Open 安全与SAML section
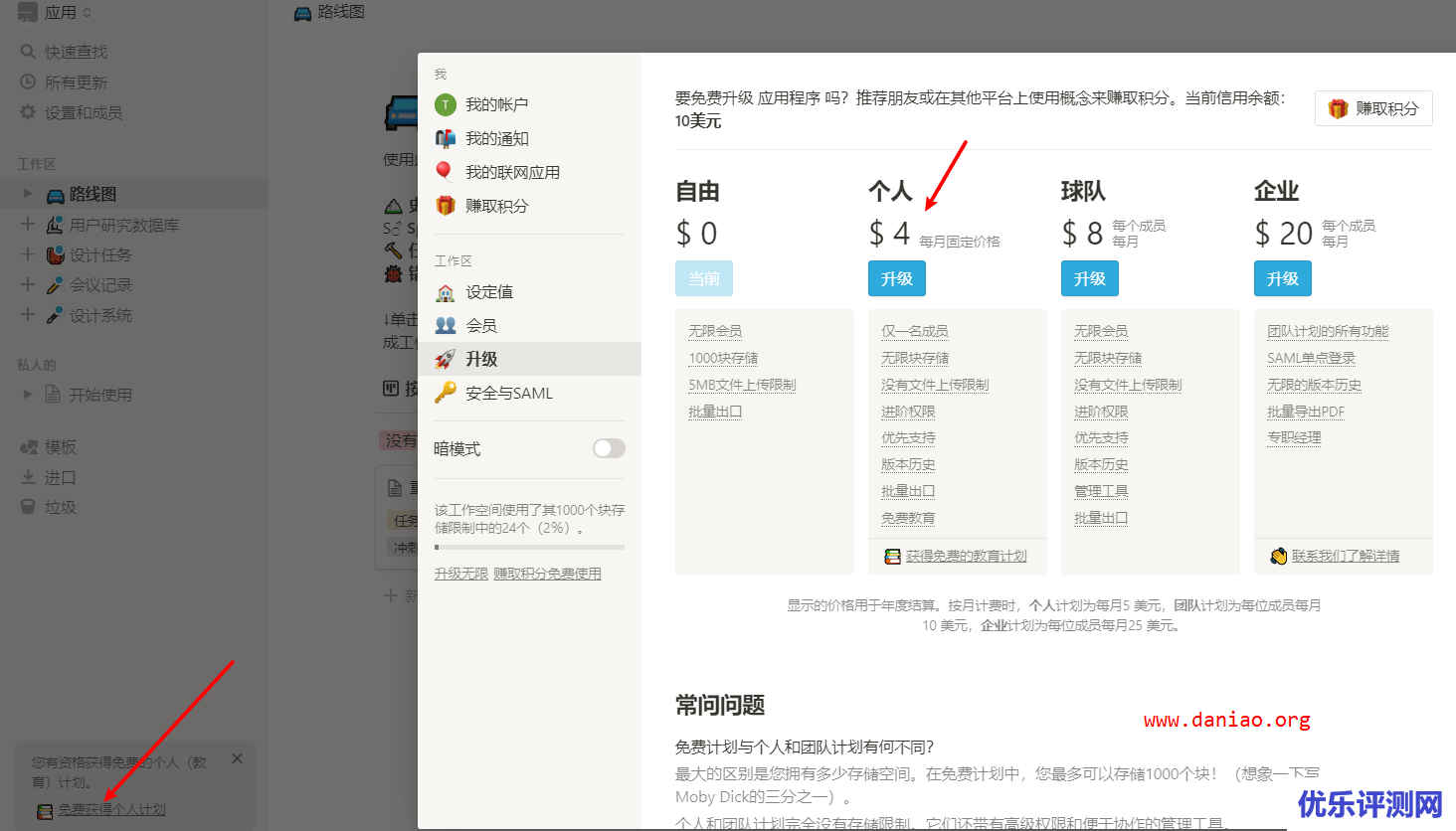The image size is (1456, 831). pos(529,393)
